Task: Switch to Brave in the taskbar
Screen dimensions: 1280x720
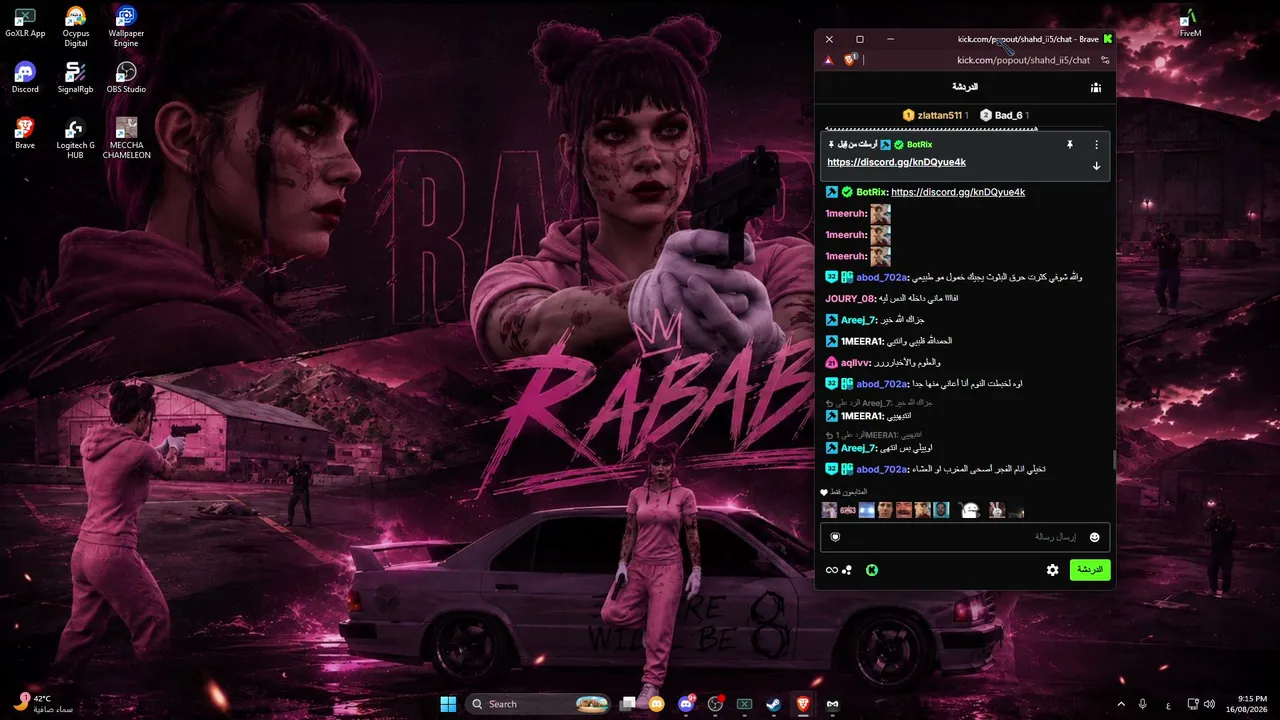Action: tap(803, 704)
